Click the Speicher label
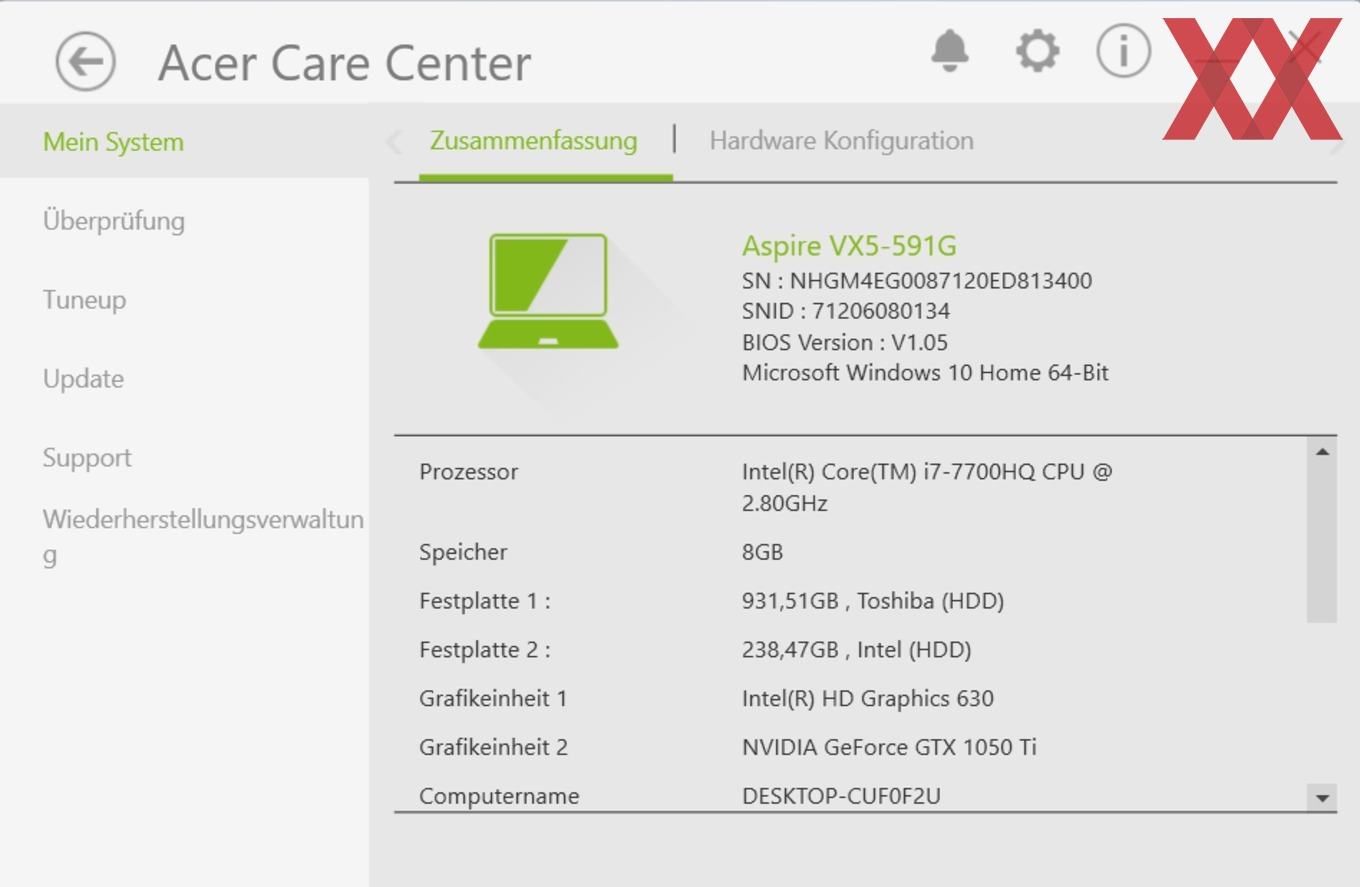 click(x=463, y=552)
